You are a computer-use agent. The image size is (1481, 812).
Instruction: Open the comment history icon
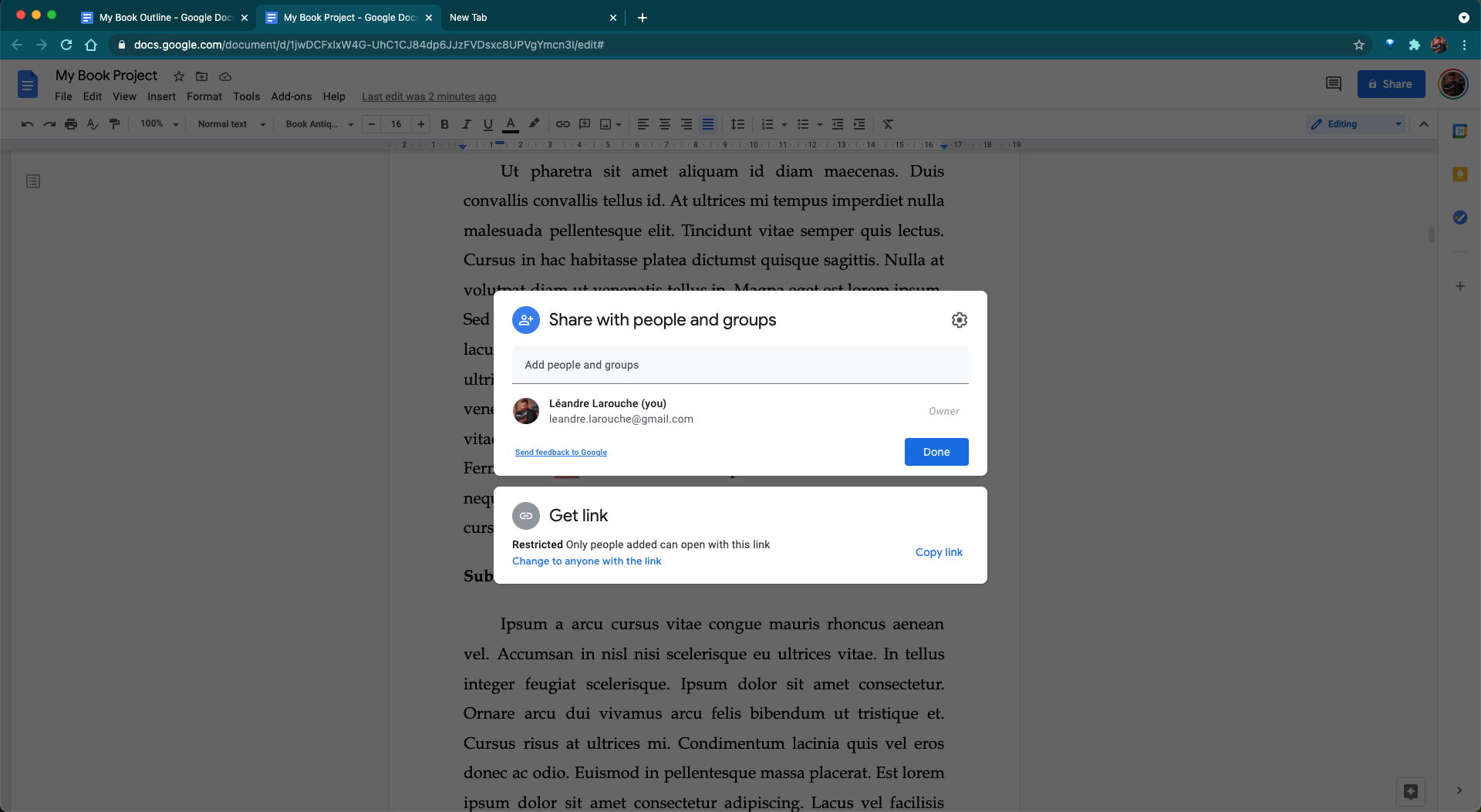coord(1333,84)
